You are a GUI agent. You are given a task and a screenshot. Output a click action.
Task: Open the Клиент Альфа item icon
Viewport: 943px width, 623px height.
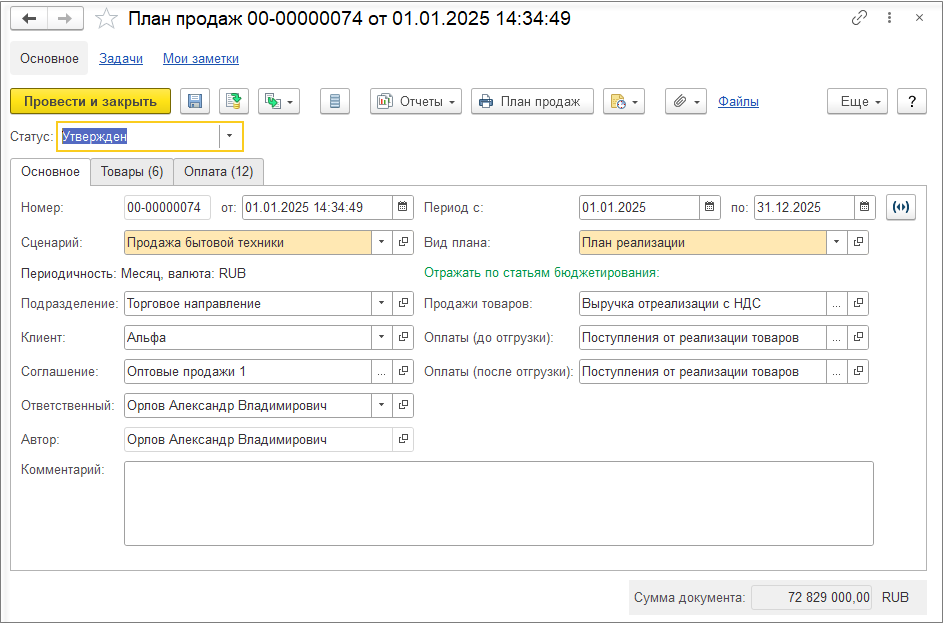coord(403,337)
